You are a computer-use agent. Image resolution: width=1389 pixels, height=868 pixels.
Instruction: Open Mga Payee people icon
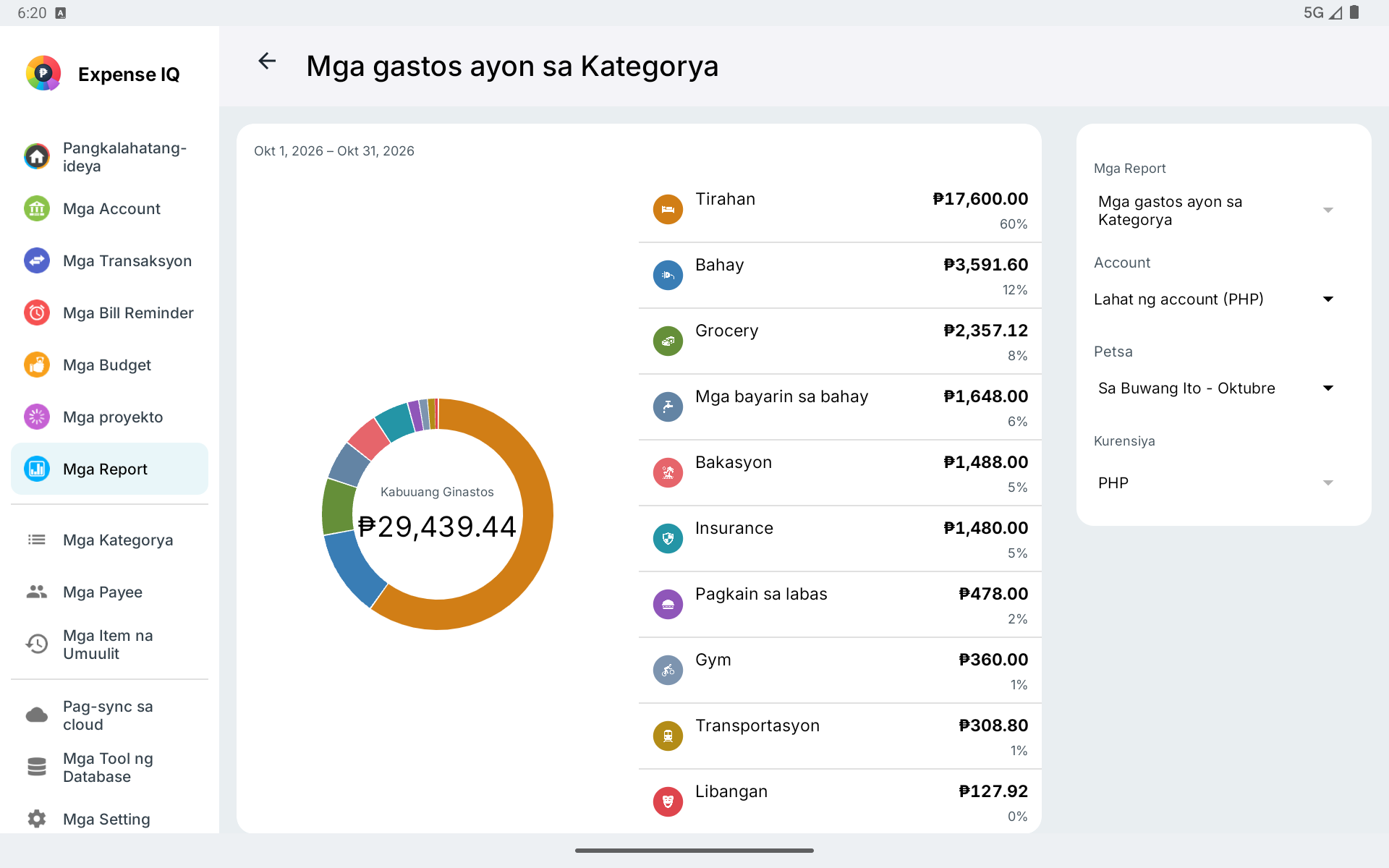pos(37,592)
